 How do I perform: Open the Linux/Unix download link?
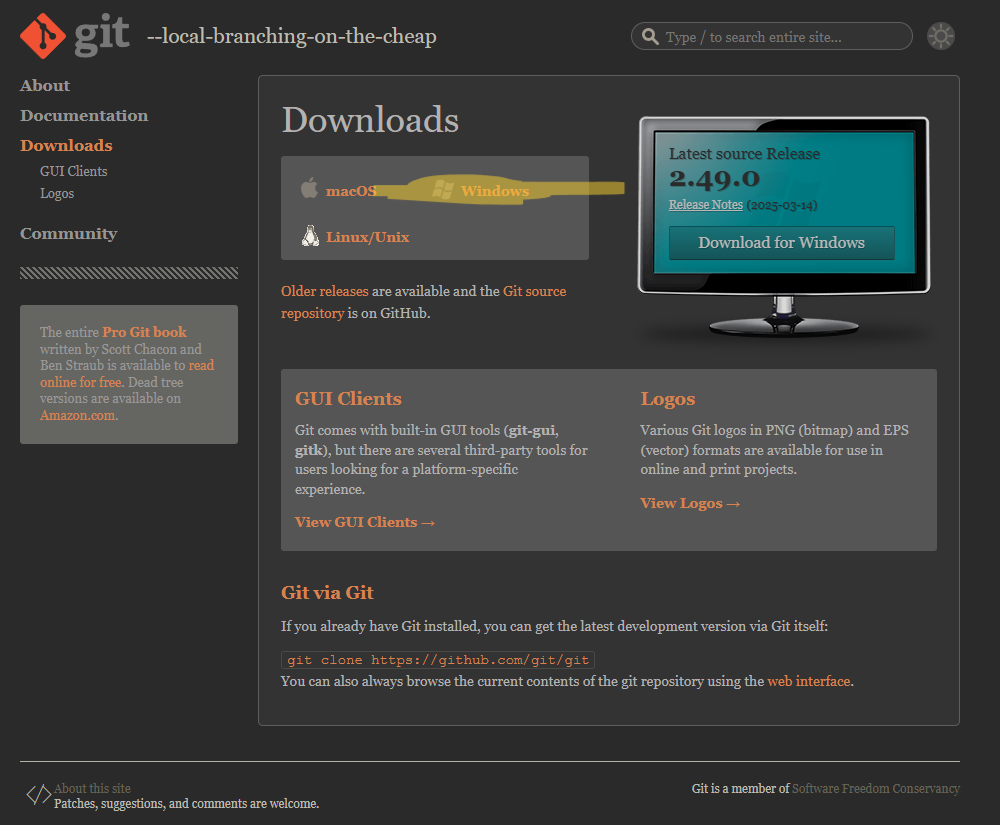pyautogui.click(x=367, y=237)
